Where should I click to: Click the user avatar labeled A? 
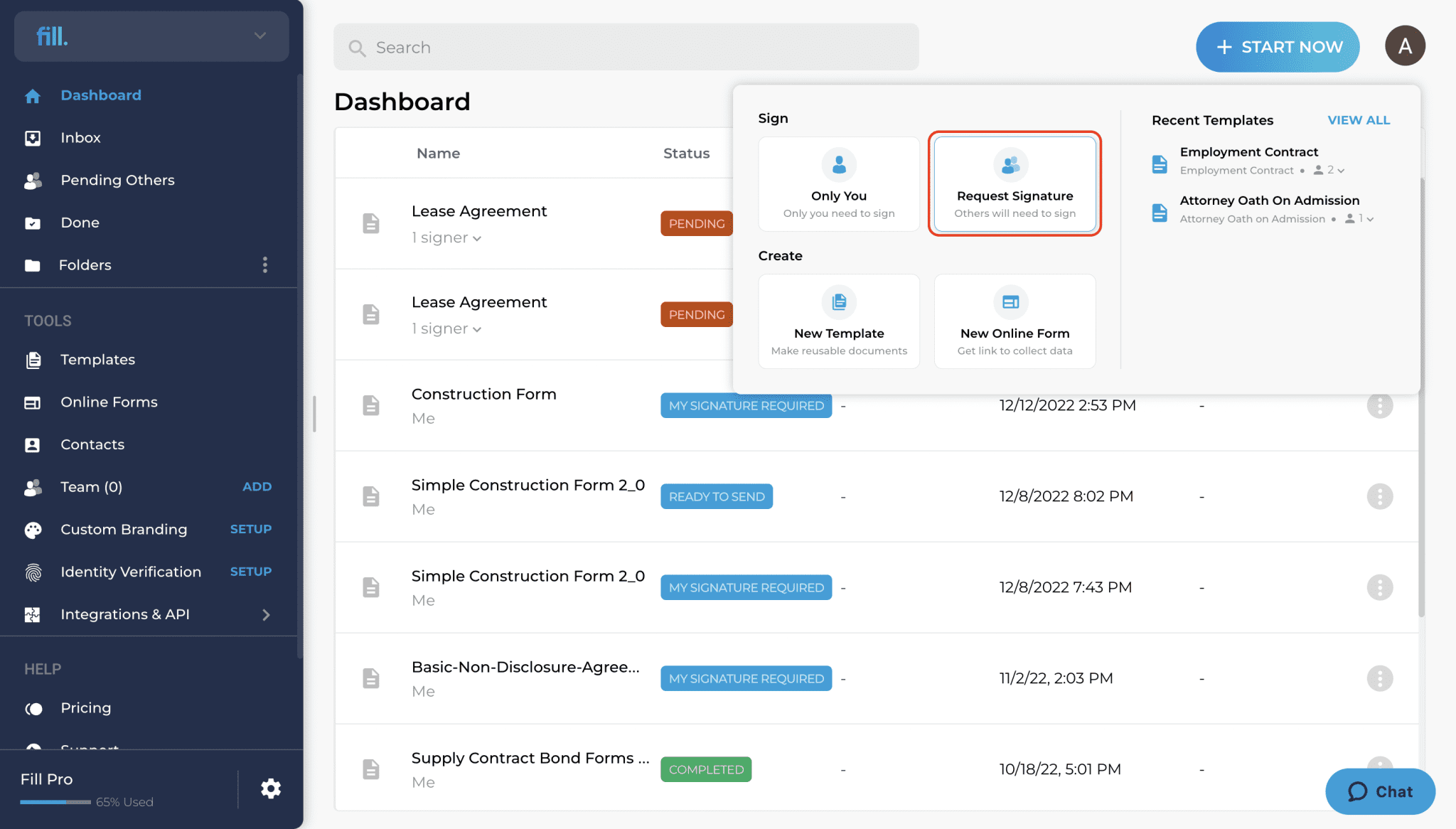(1405, 46)
